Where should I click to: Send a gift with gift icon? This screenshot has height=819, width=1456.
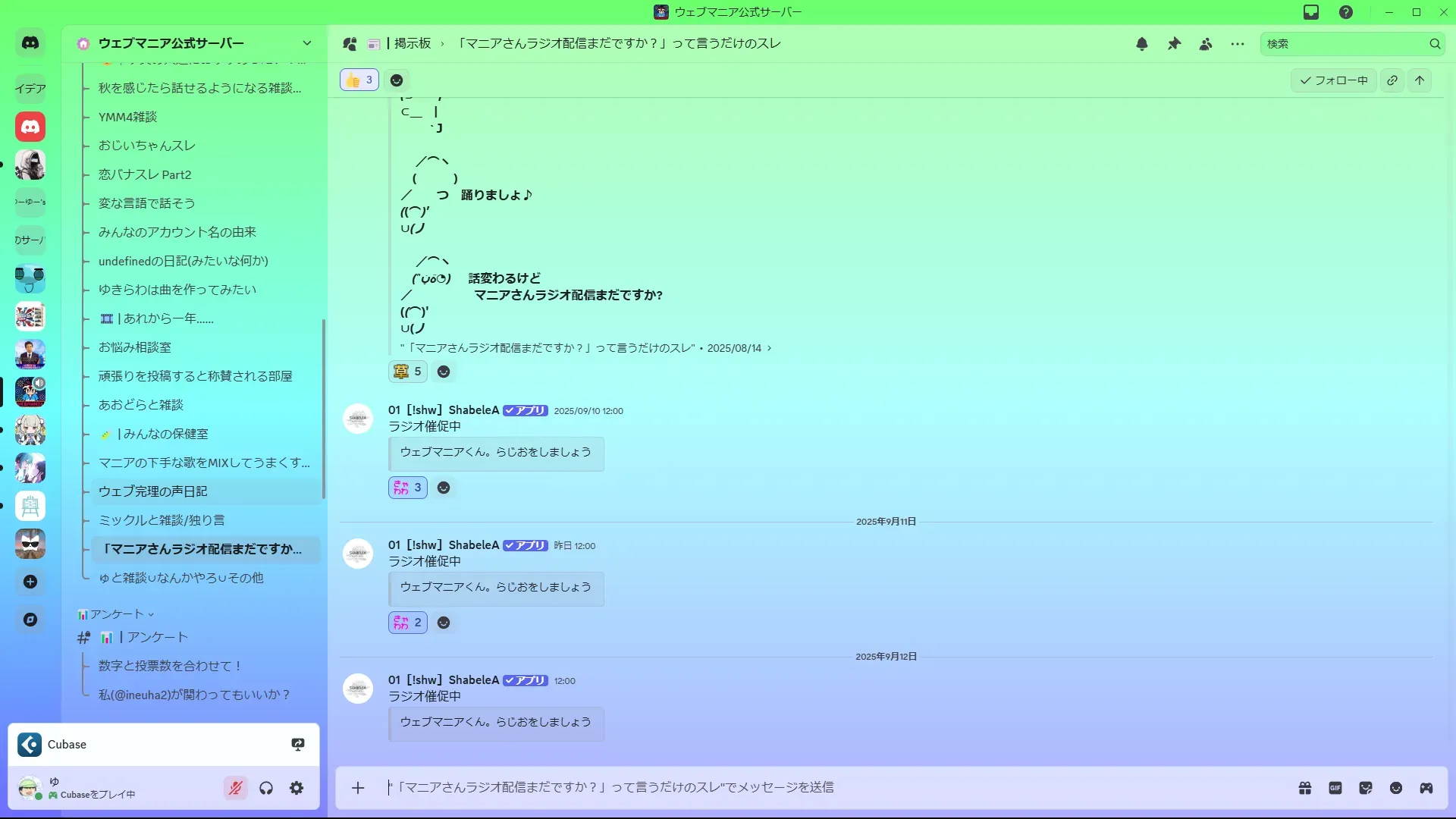[1305, 788]
